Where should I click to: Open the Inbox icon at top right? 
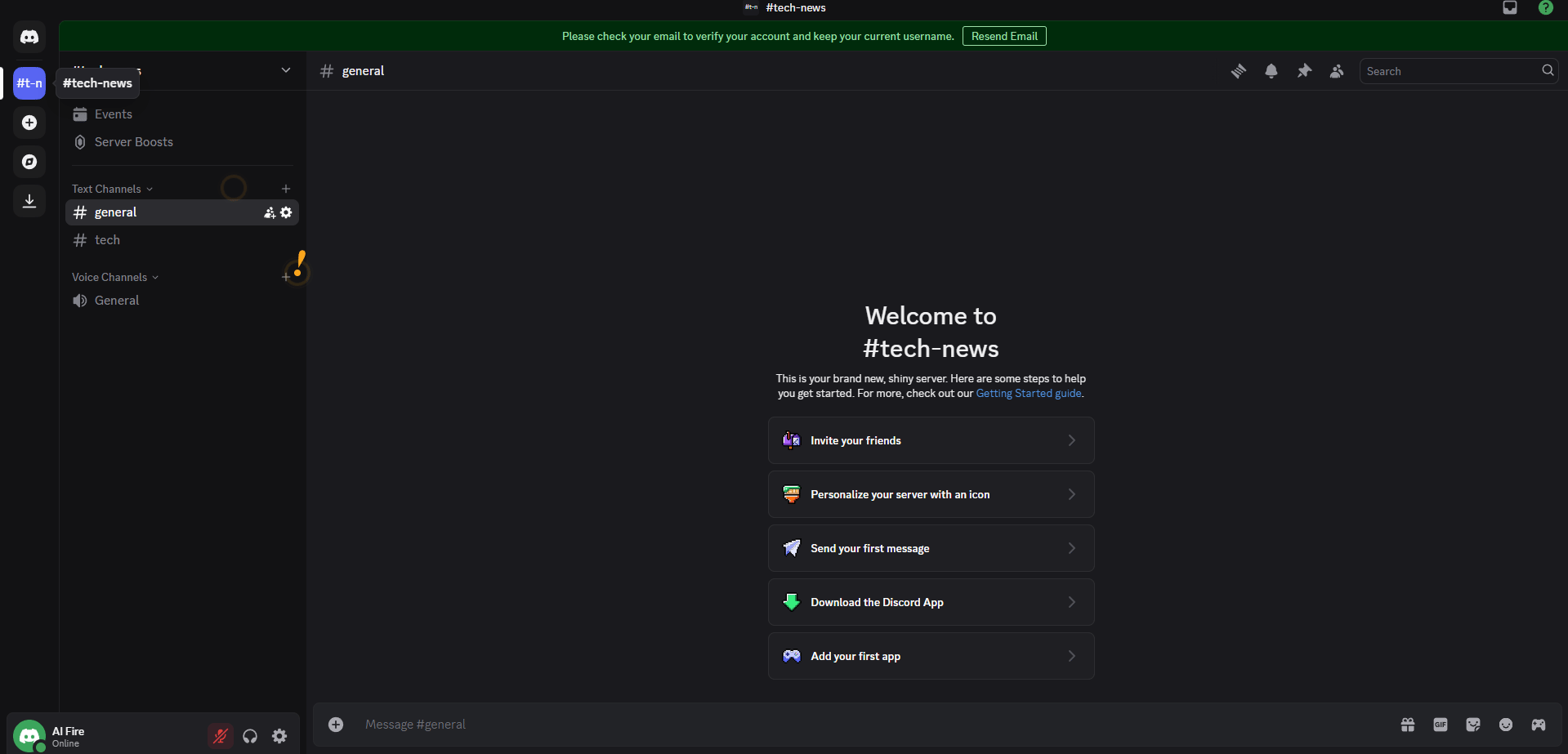click(1510, 8)
